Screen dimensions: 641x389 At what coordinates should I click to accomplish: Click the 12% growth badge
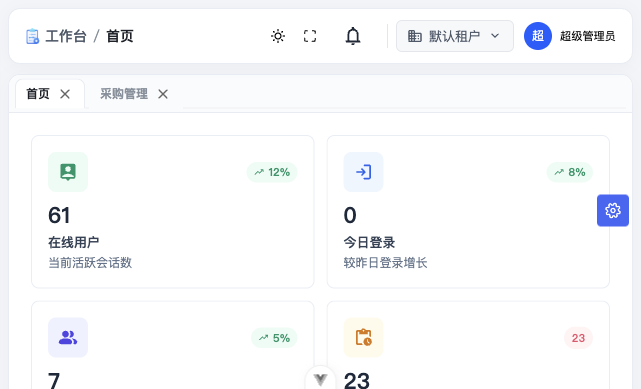[272, 172]
